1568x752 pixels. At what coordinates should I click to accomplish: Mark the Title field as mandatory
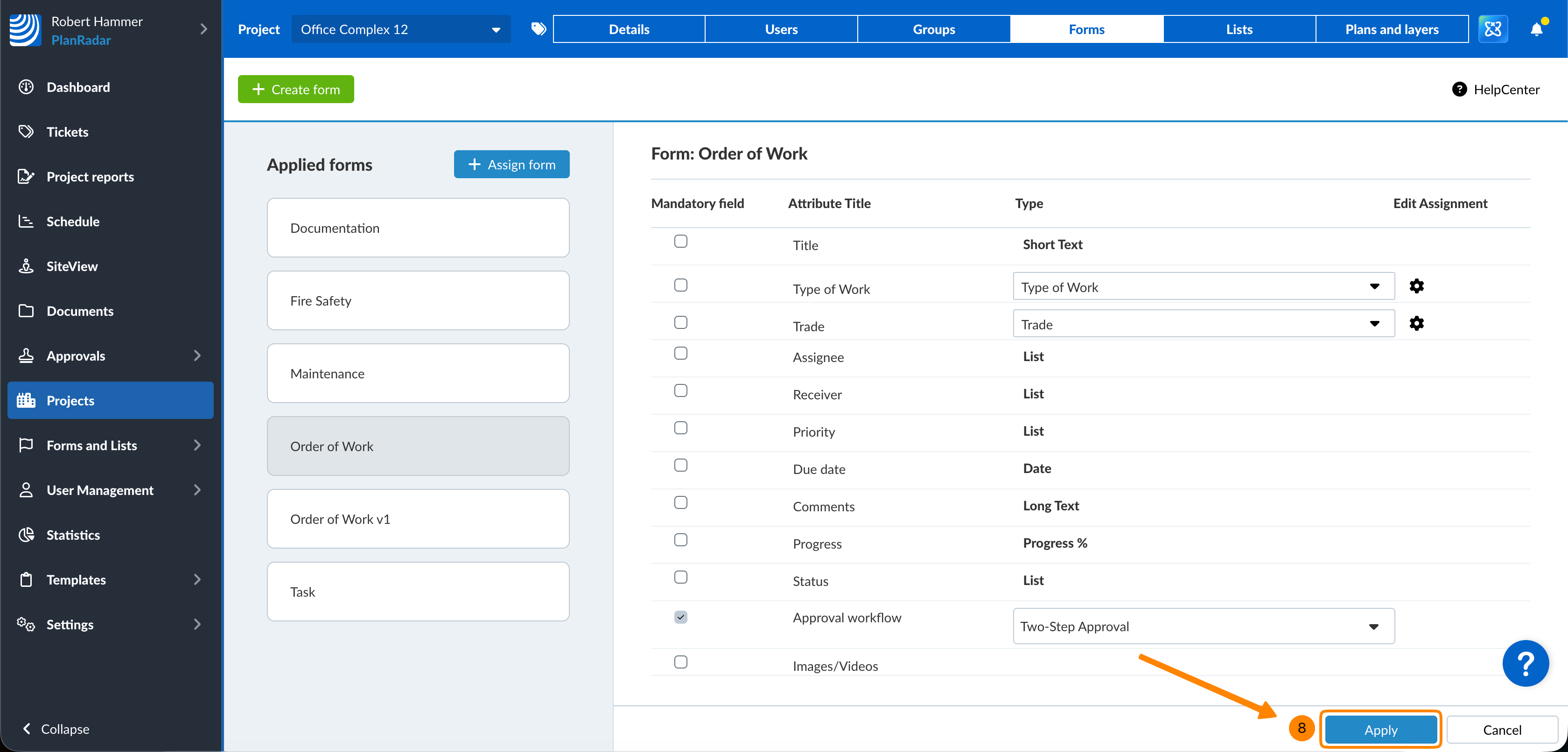pos(680,242)
